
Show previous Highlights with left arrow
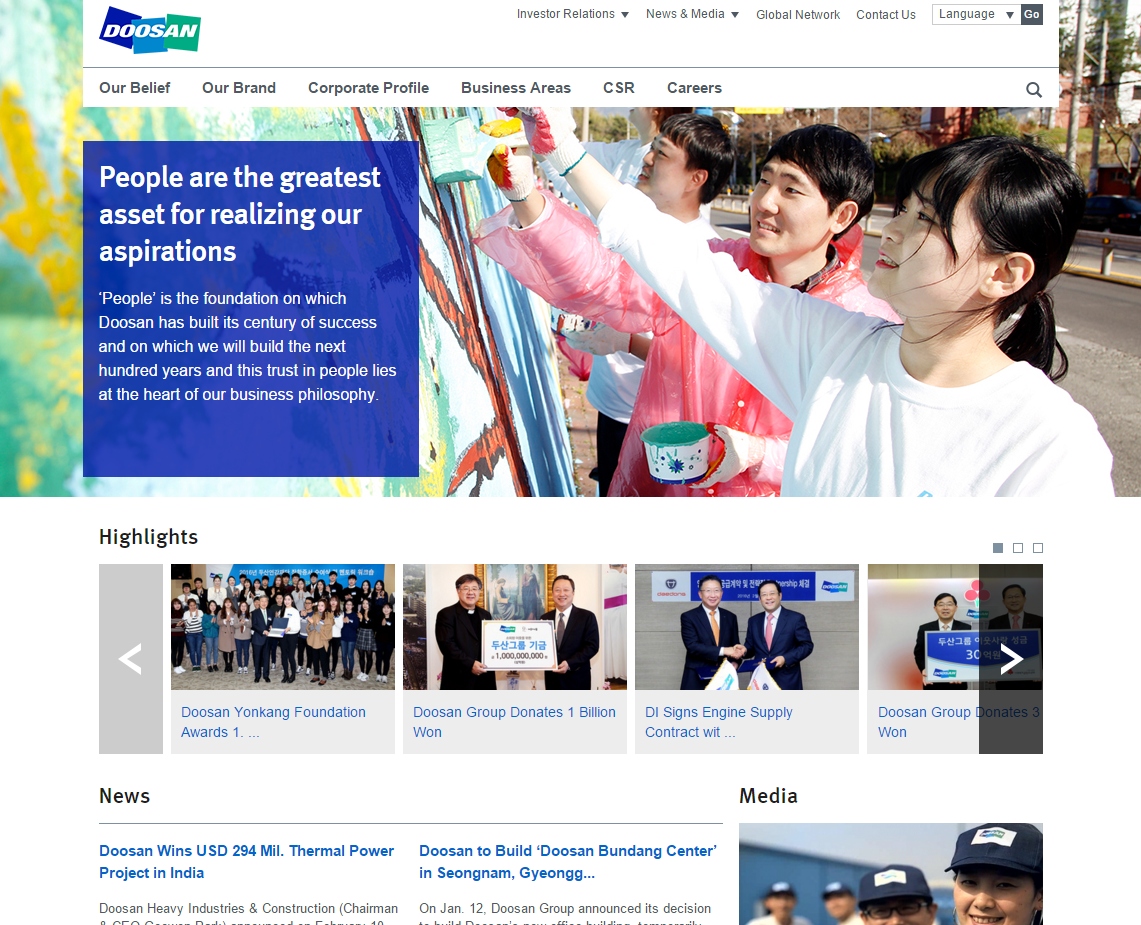click(x=131, y=659)
